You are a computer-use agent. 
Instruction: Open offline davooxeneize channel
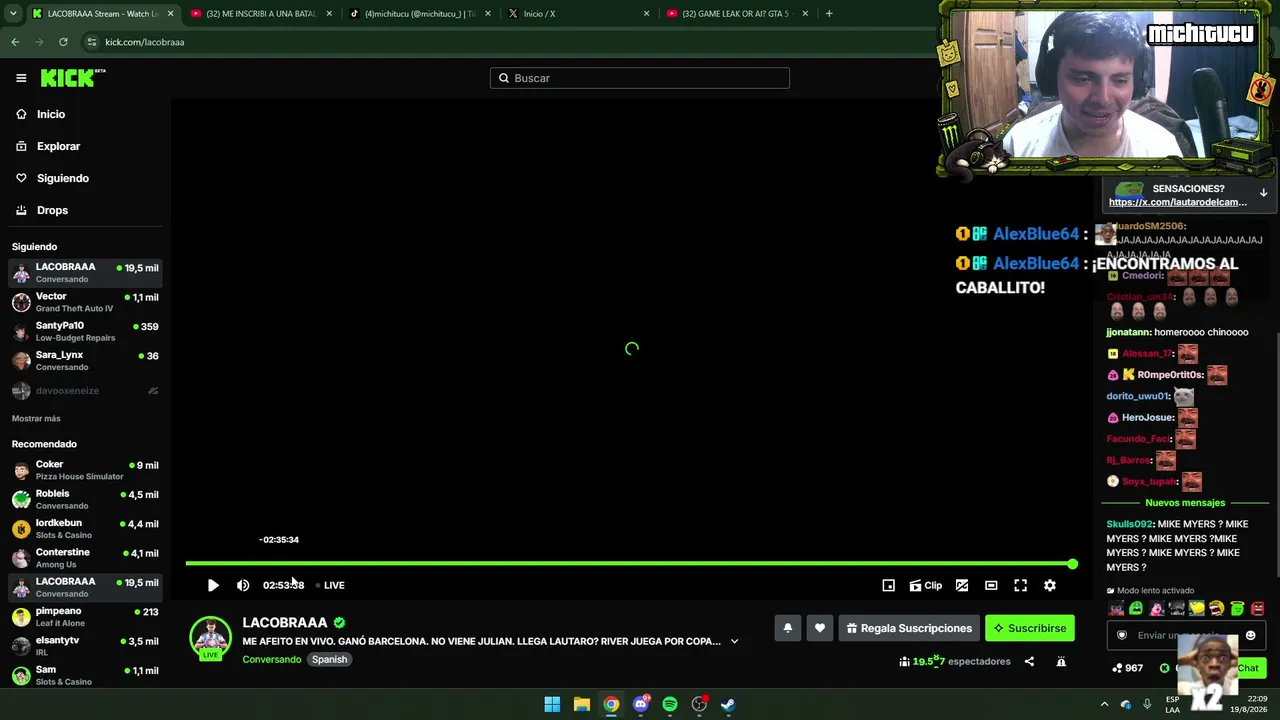85,391
